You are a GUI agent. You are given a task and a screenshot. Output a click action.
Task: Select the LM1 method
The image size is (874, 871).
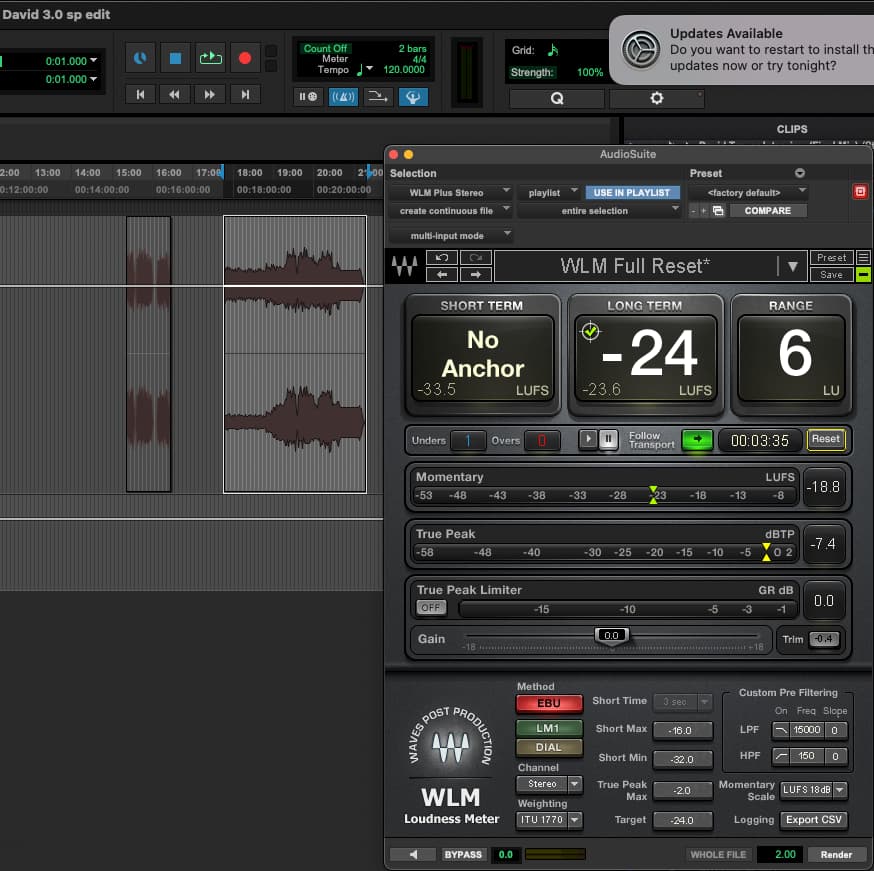pyautogui.click(x=549, y=728)
